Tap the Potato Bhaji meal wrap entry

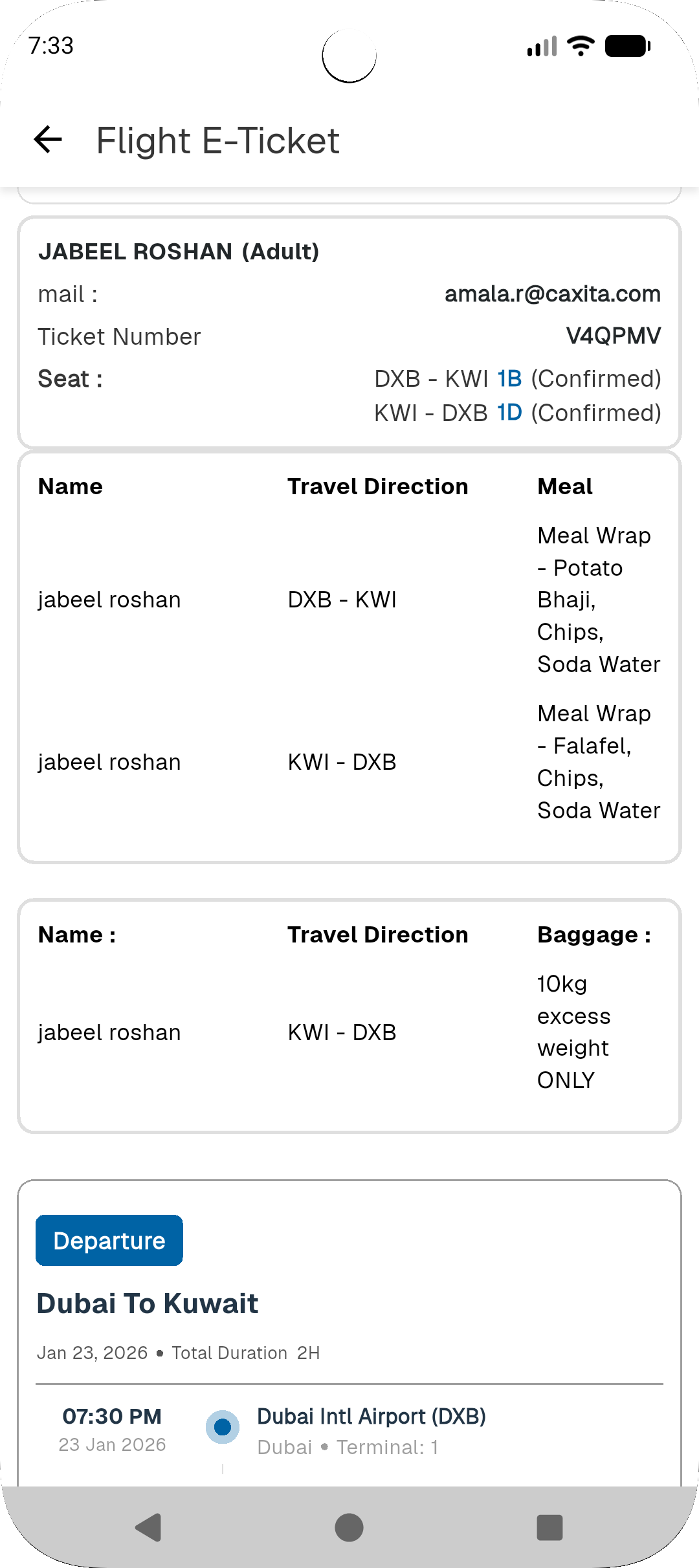[598, 600]
